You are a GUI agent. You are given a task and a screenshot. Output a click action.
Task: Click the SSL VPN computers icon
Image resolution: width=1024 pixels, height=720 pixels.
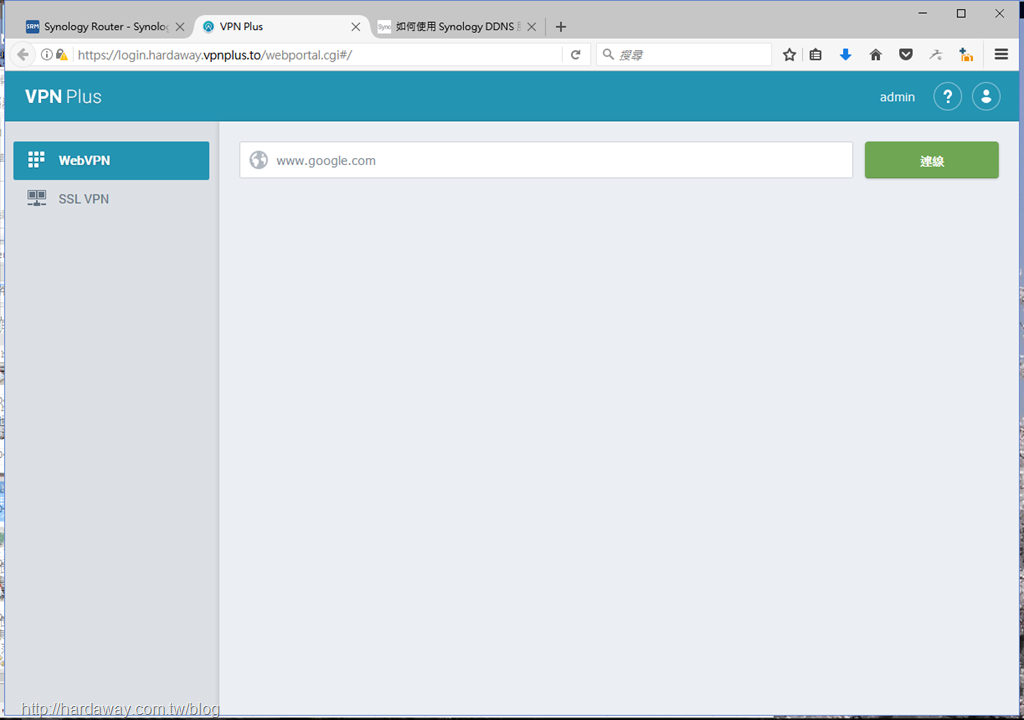pyautogui.click(x=37, y=198)
